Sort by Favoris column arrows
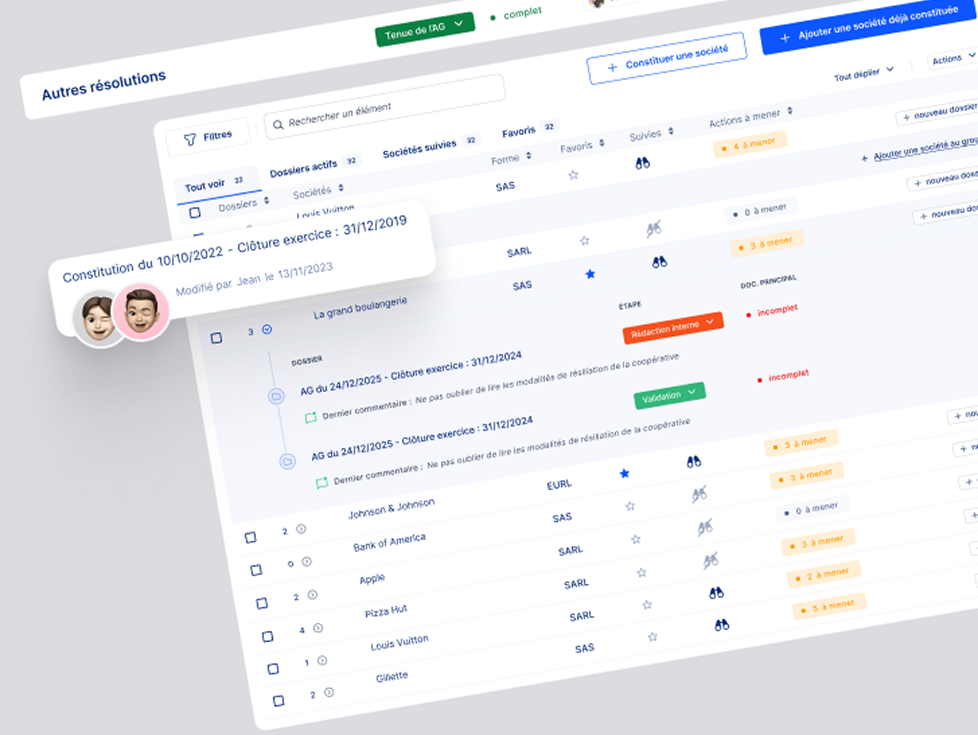Screen dimensions: 978x735 (601, 143)
